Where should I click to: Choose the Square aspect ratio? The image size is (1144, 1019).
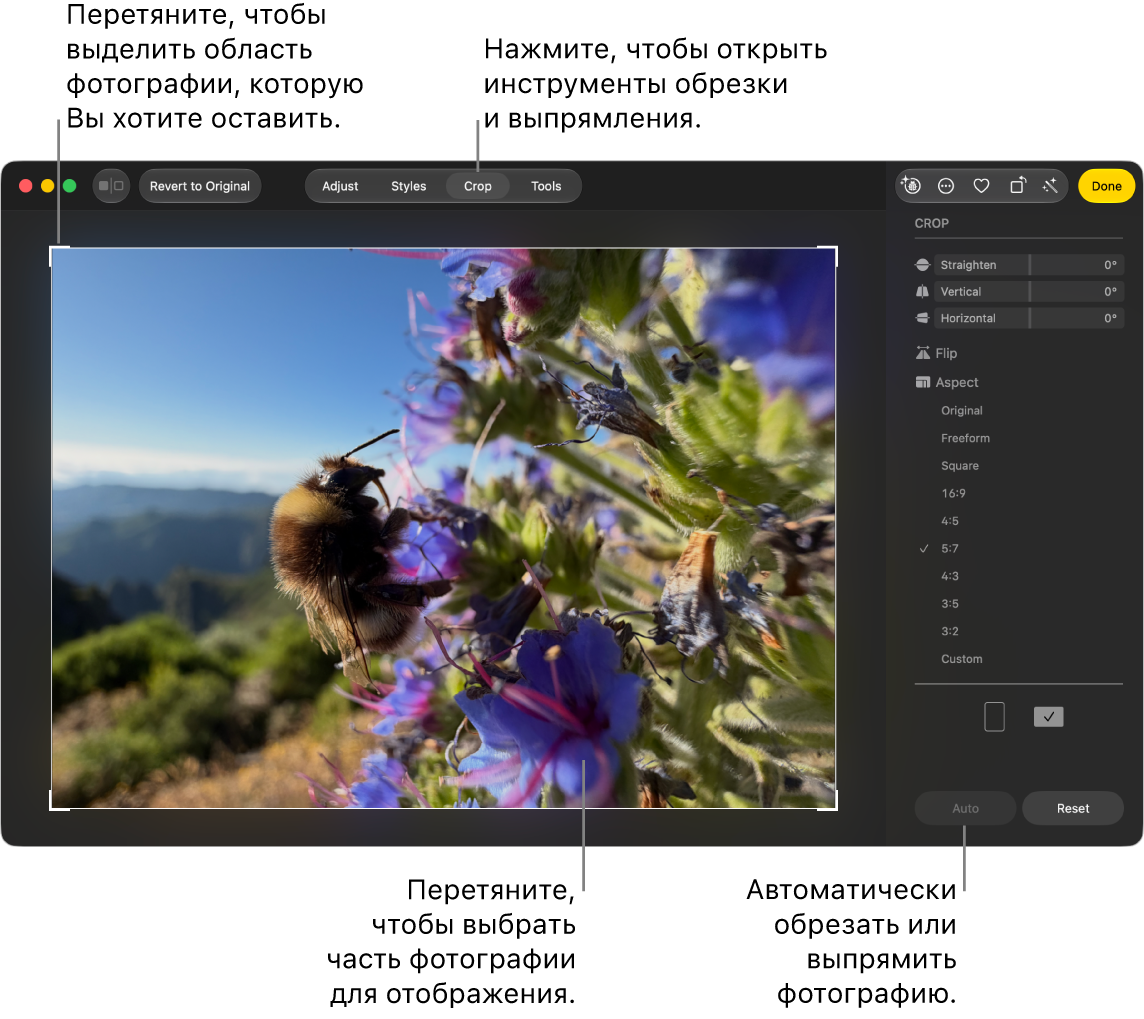point(959,466)
